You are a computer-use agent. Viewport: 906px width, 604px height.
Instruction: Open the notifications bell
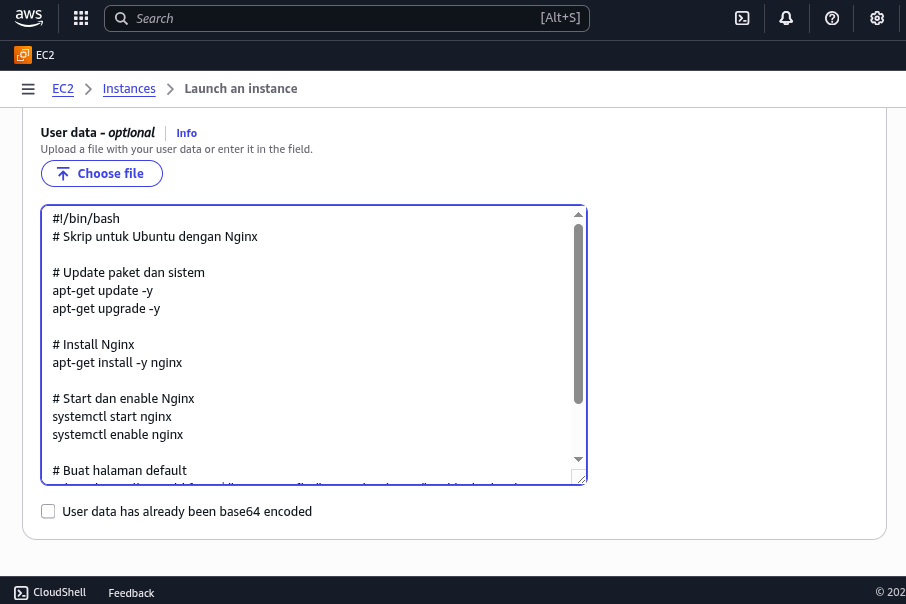pos(786,18)
